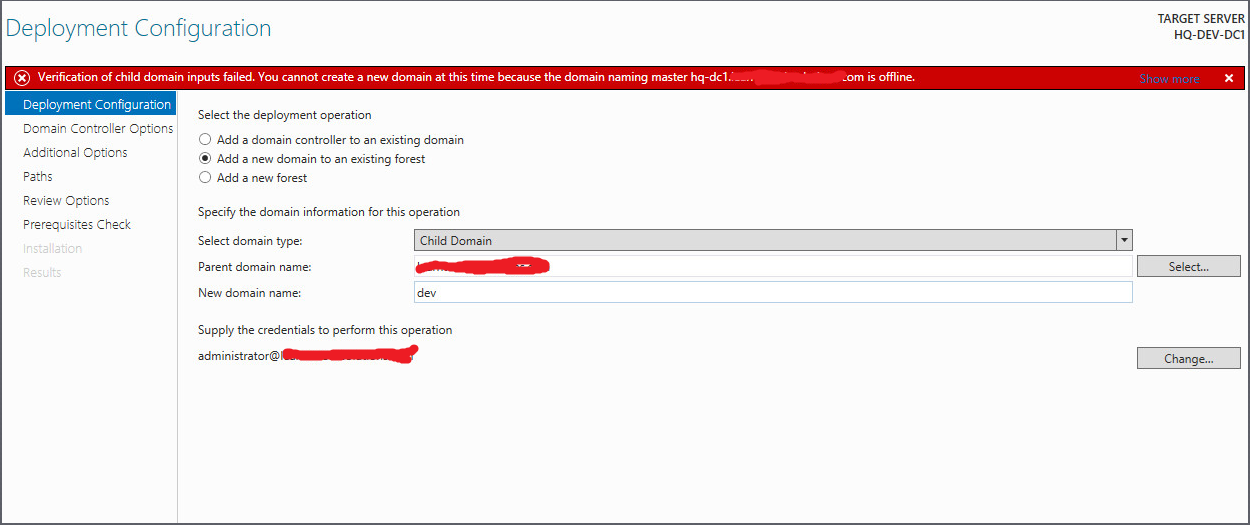The width and height of the screenshot is (1250, 525).
Task: Dismiss the red error banner
Action: click(1229, 78)
